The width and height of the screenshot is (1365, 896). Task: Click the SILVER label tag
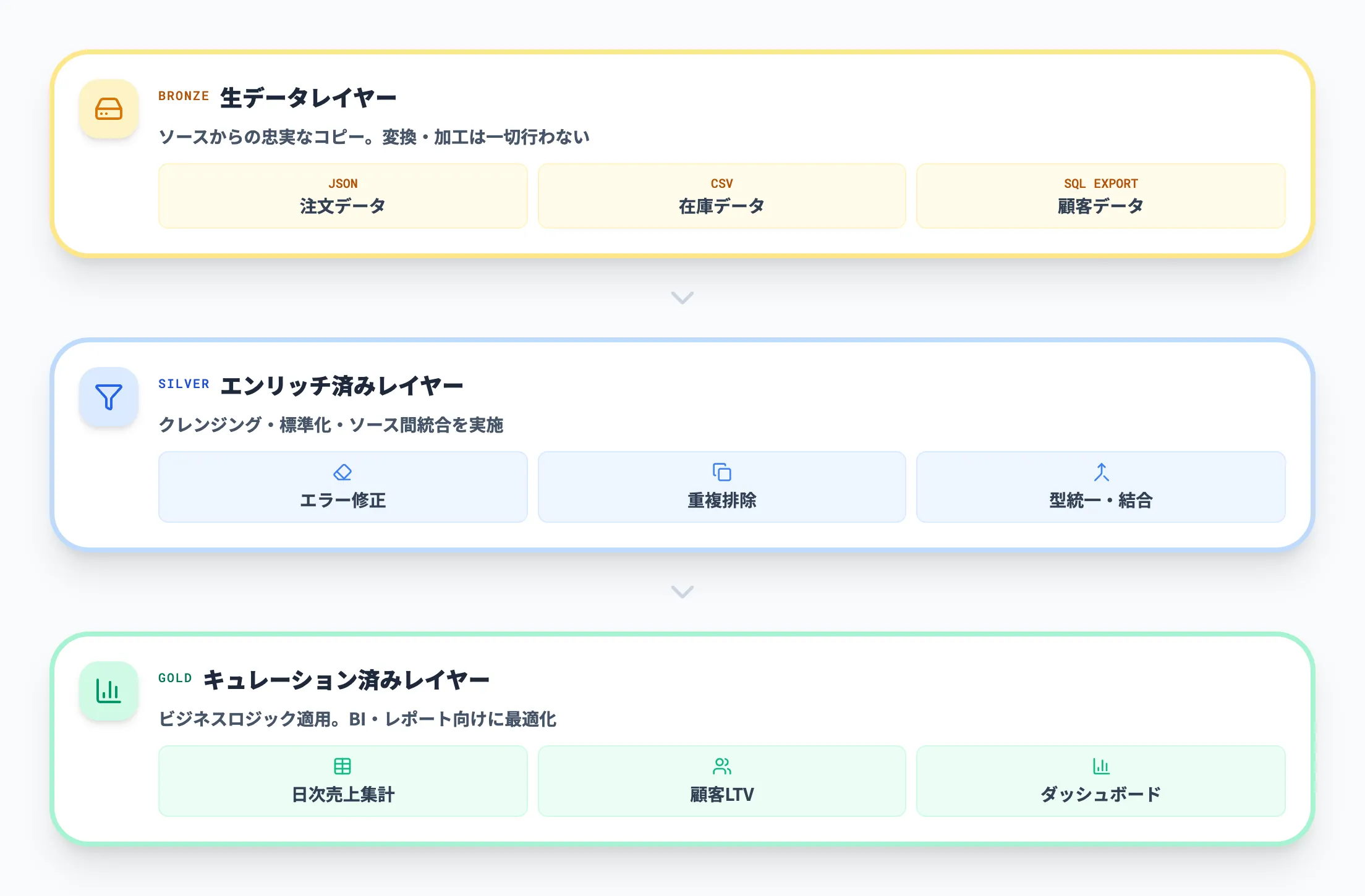pyautogui.click(x=183, y=384)
